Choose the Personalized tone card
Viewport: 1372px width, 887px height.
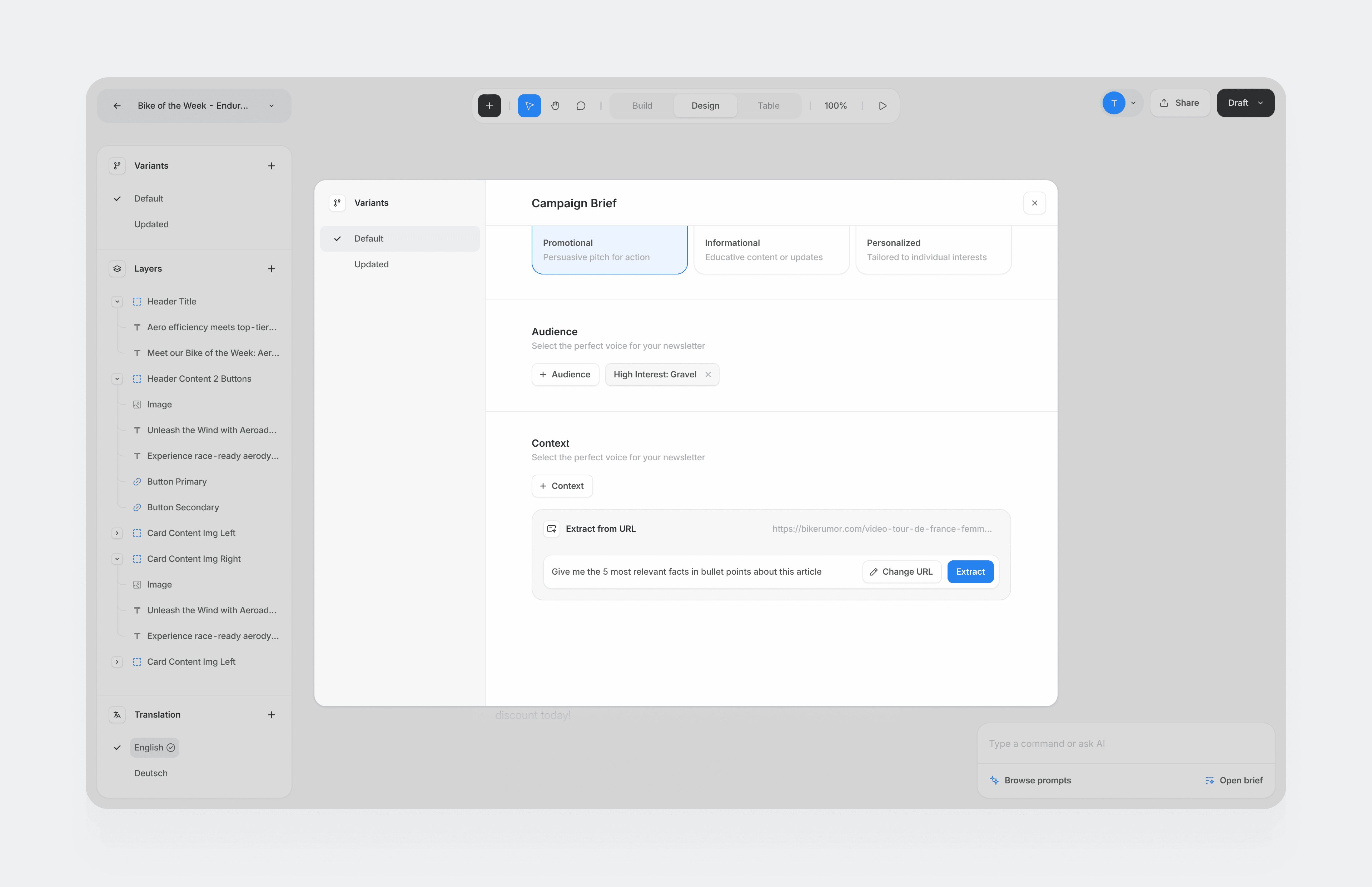933,249
